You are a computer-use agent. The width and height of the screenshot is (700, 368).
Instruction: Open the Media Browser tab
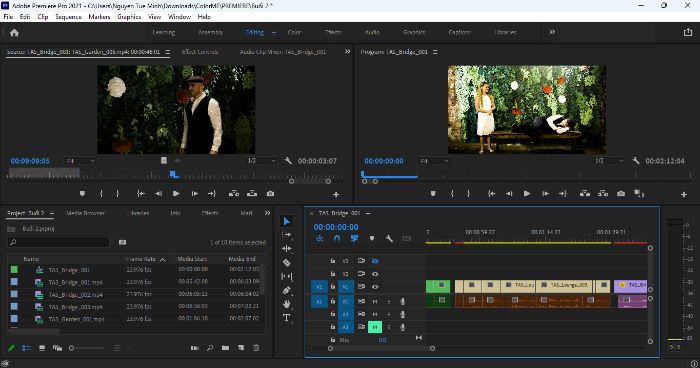[x=85, y=213]
